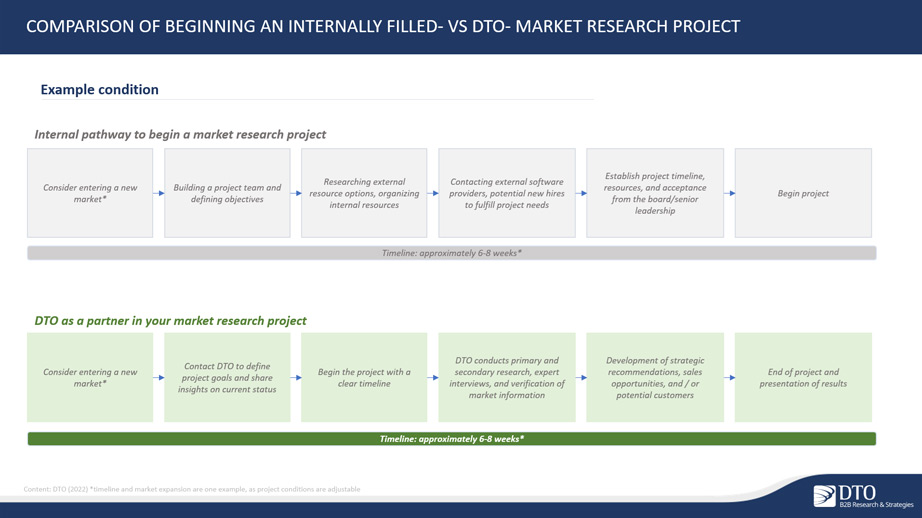922x518 pixels.
Task: Click 'DTO conducts primary and secondary research' box
Action: (x=507, y=377)
